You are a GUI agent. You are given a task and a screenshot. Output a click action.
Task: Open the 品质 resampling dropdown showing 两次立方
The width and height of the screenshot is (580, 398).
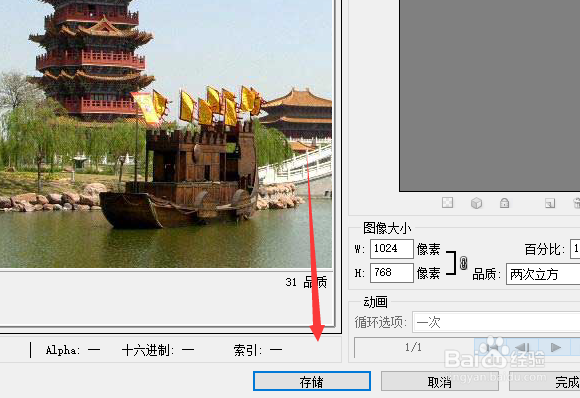(x=543, y=274)
